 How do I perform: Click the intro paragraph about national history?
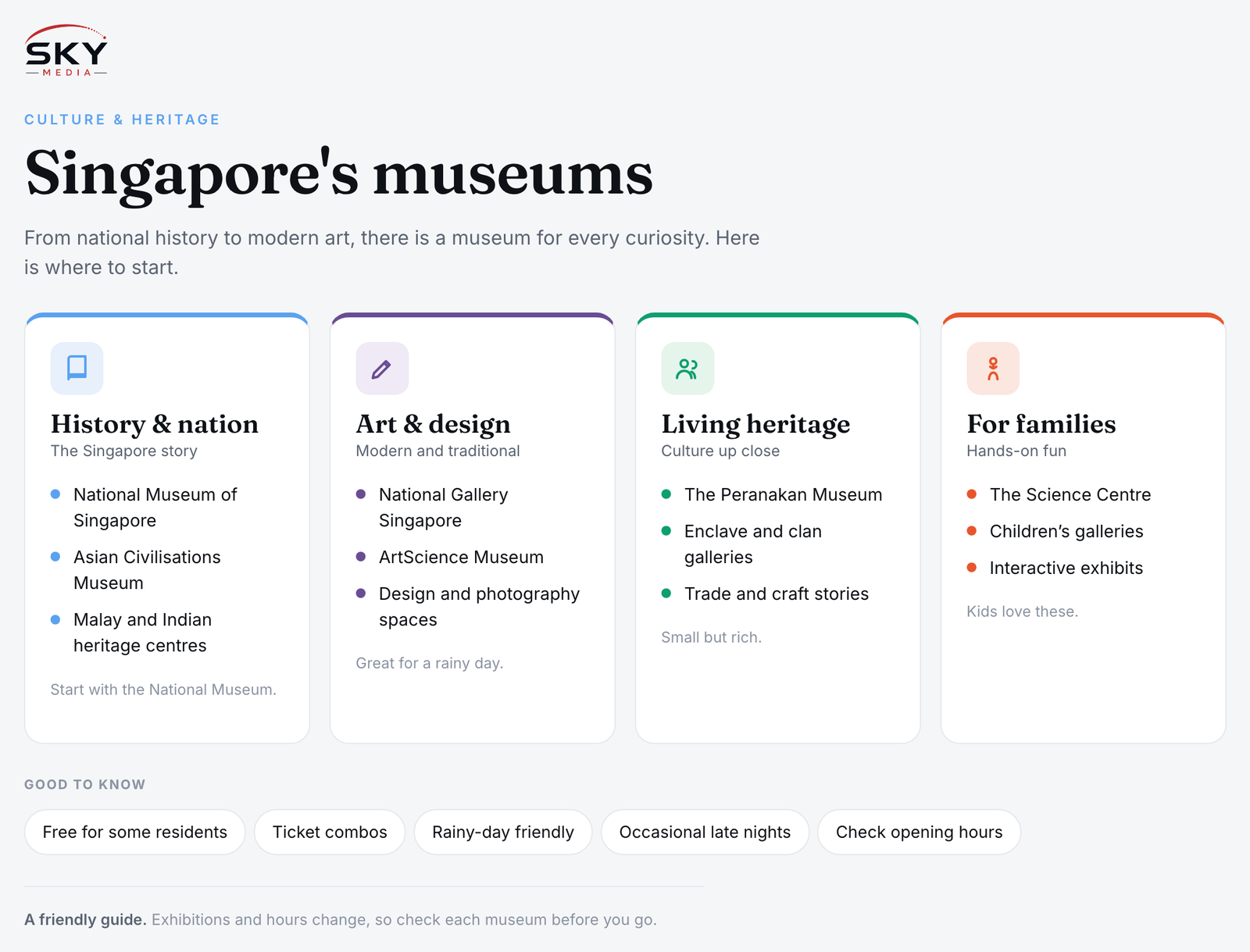pyautogui.click(x=391, y=252)
